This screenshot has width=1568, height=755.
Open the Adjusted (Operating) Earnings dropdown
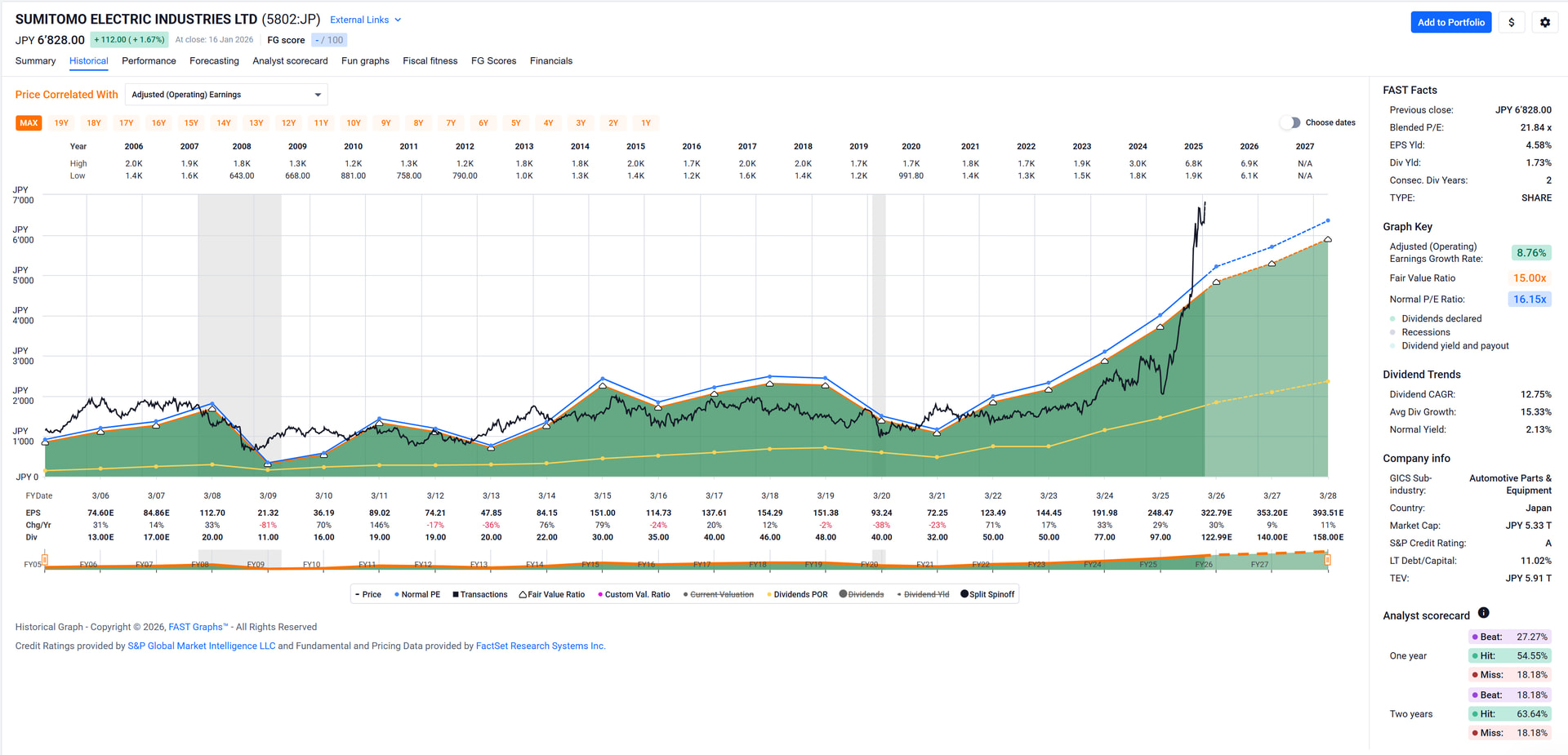[x=226, y=95]
